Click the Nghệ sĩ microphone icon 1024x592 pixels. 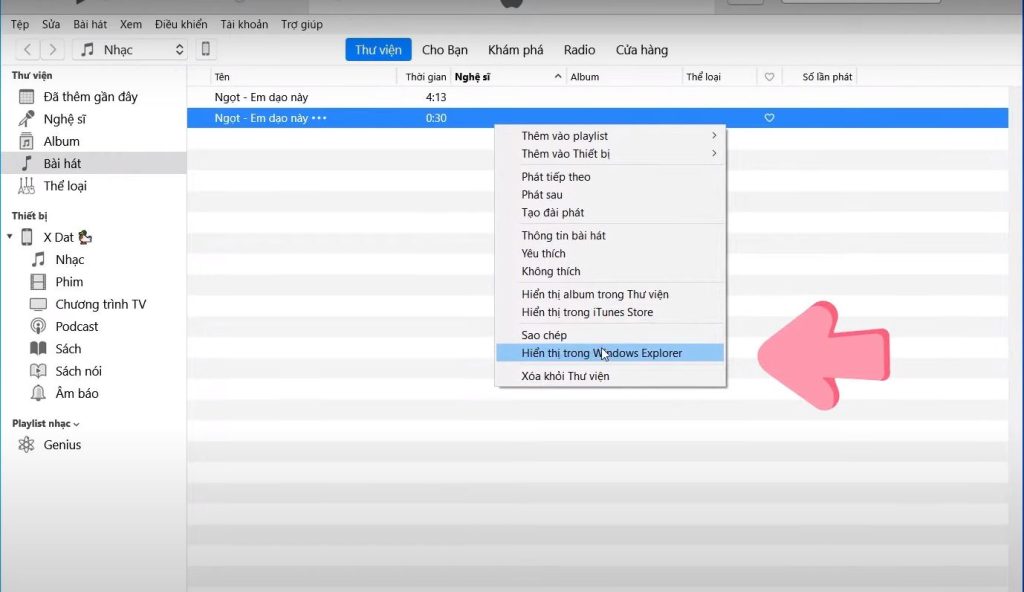coord(26,119)
